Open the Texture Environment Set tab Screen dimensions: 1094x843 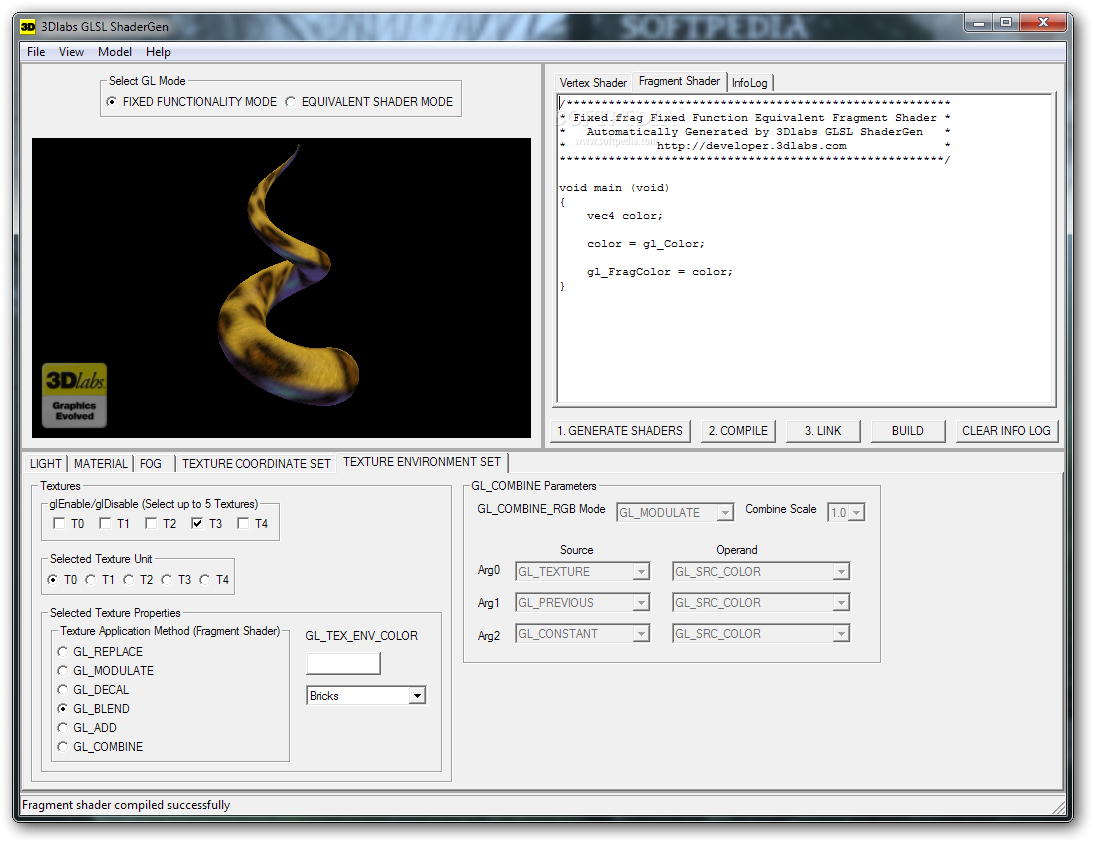[422, 463]
